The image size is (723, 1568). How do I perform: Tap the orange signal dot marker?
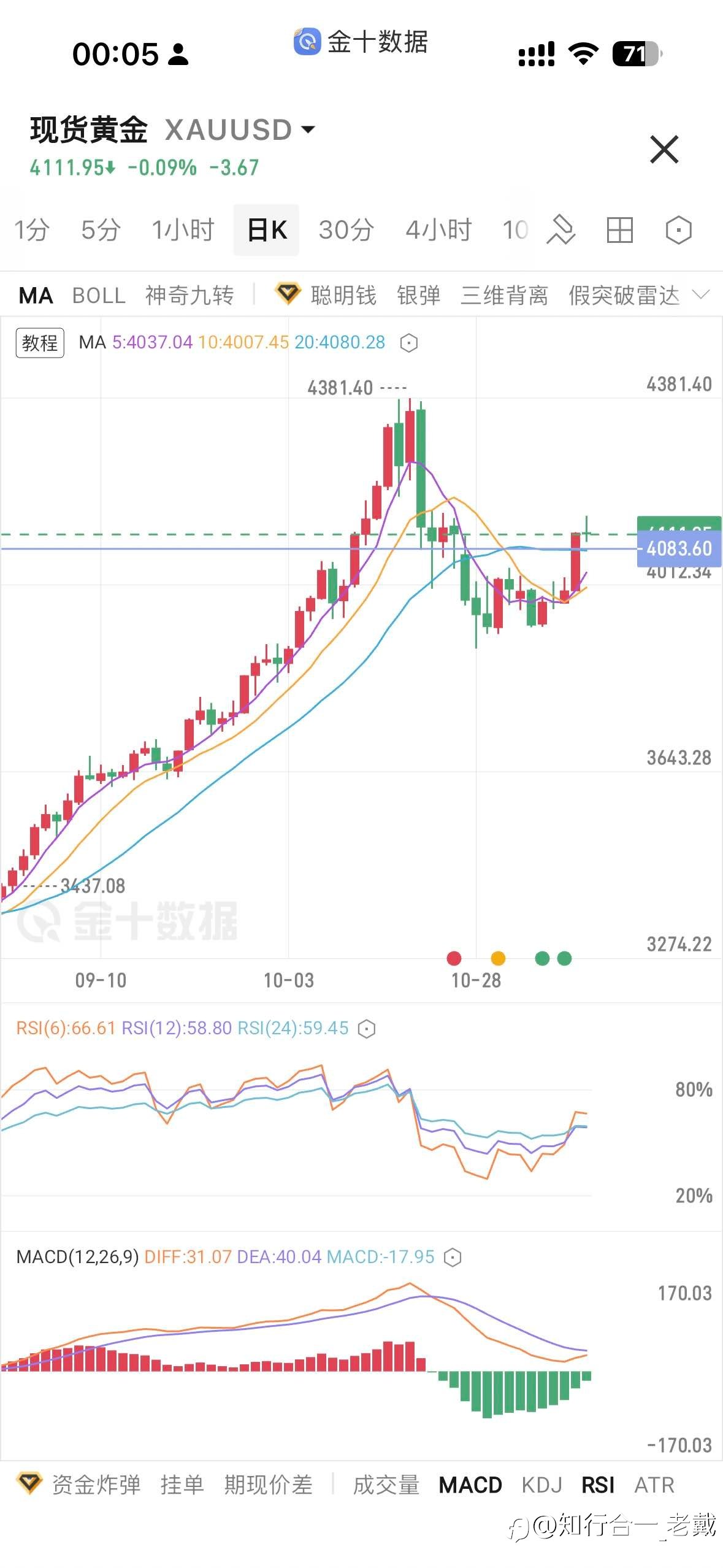(498, 958)
